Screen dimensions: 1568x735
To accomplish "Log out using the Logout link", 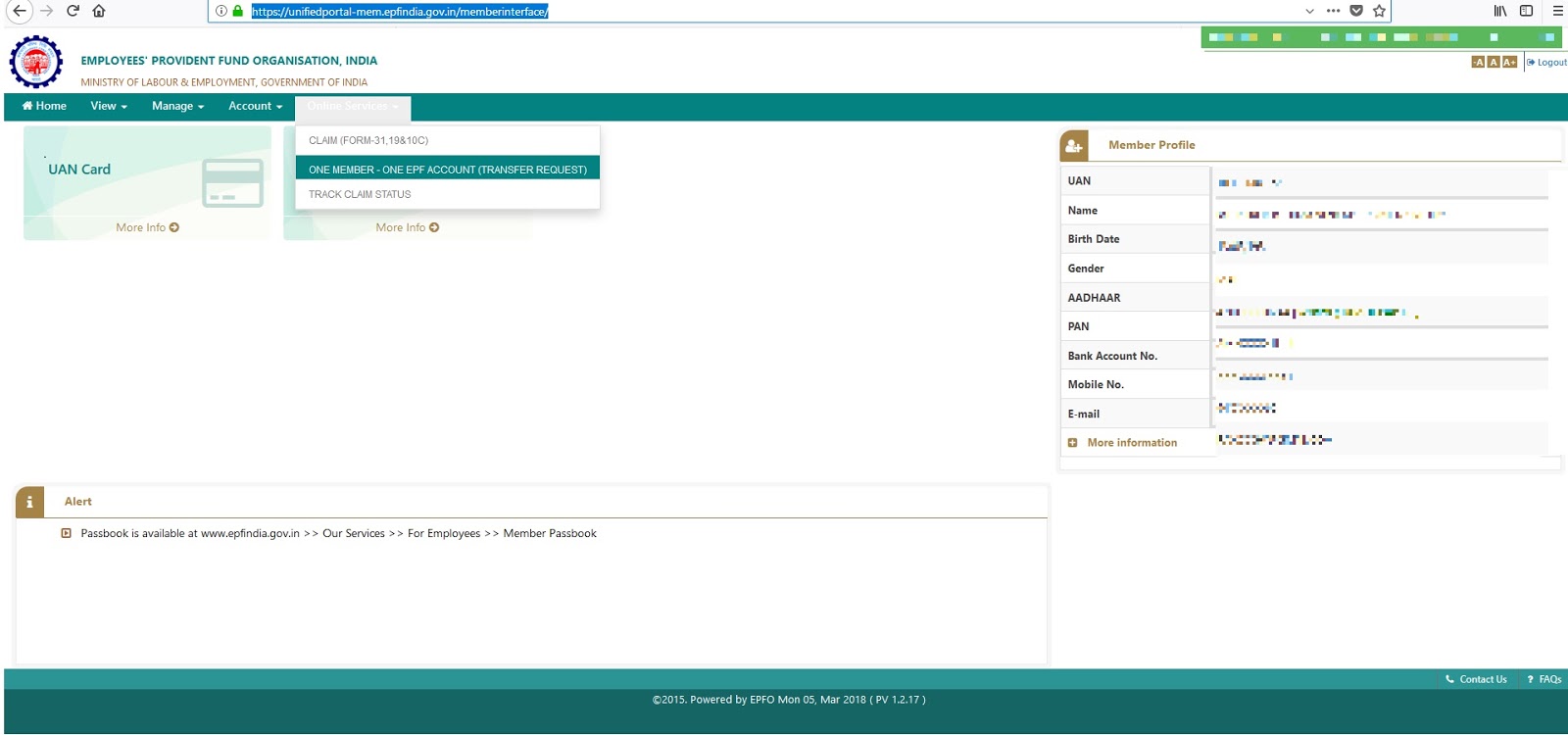I will (x=1547, y=62).
